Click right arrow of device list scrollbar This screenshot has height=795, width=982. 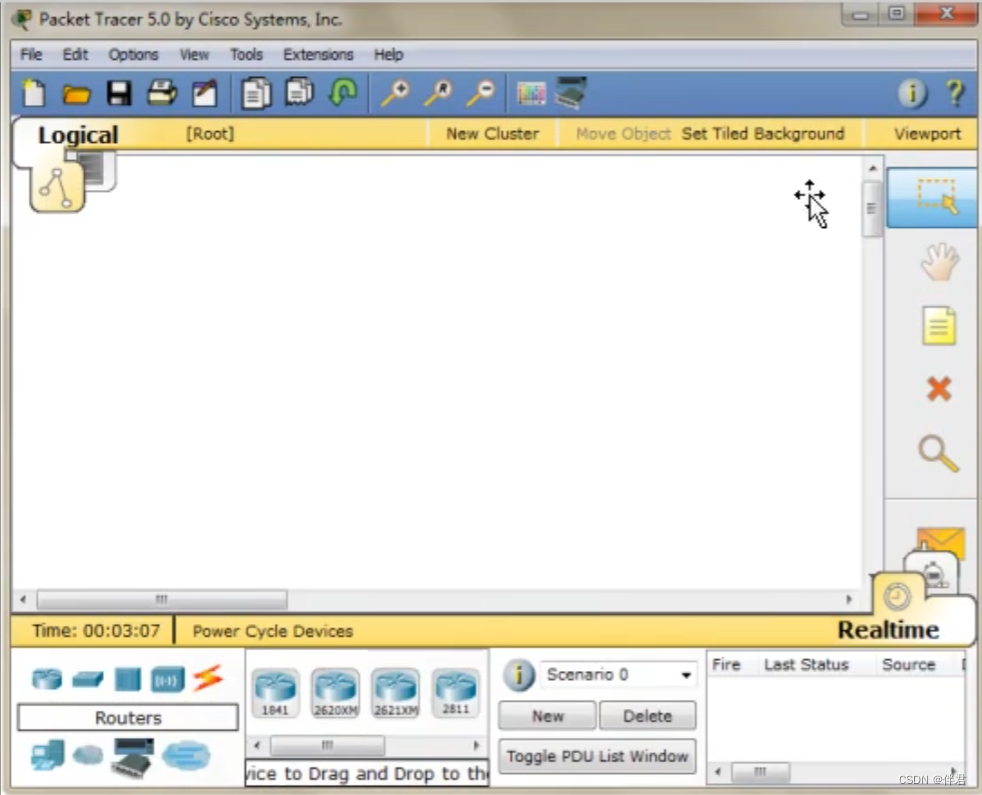476,746
